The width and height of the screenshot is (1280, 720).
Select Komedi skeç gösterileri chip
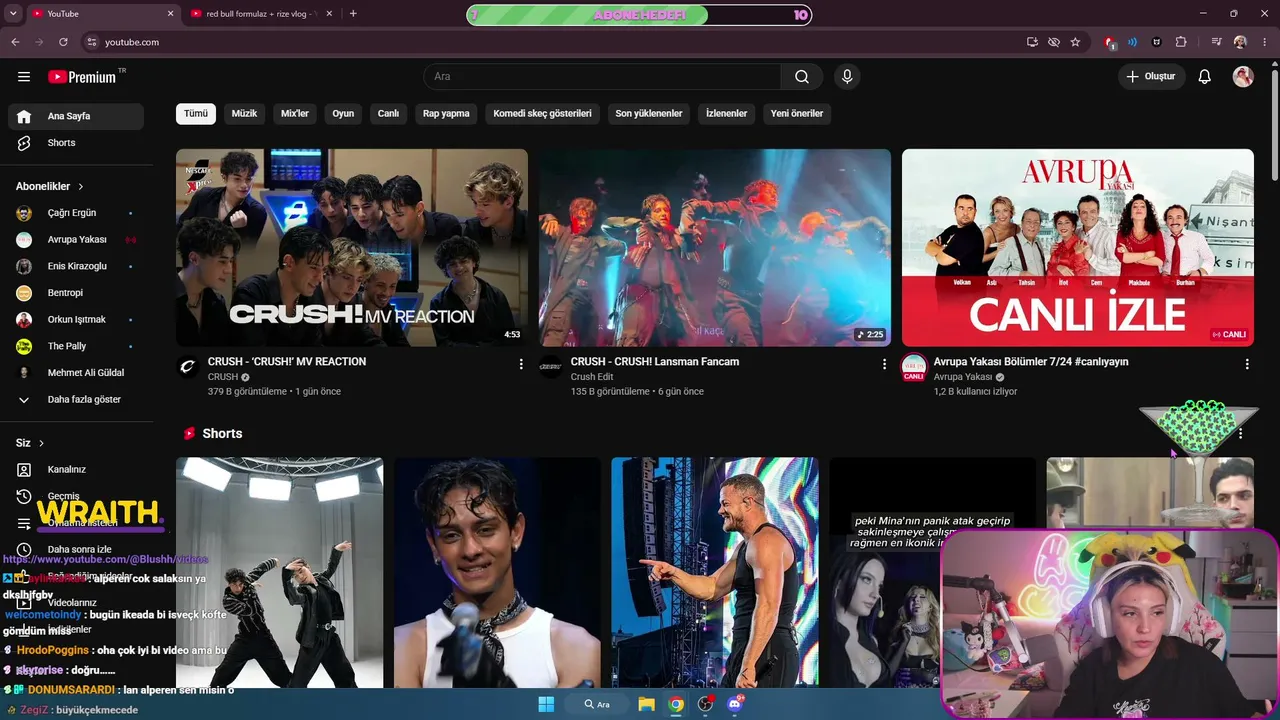[542, 114]
